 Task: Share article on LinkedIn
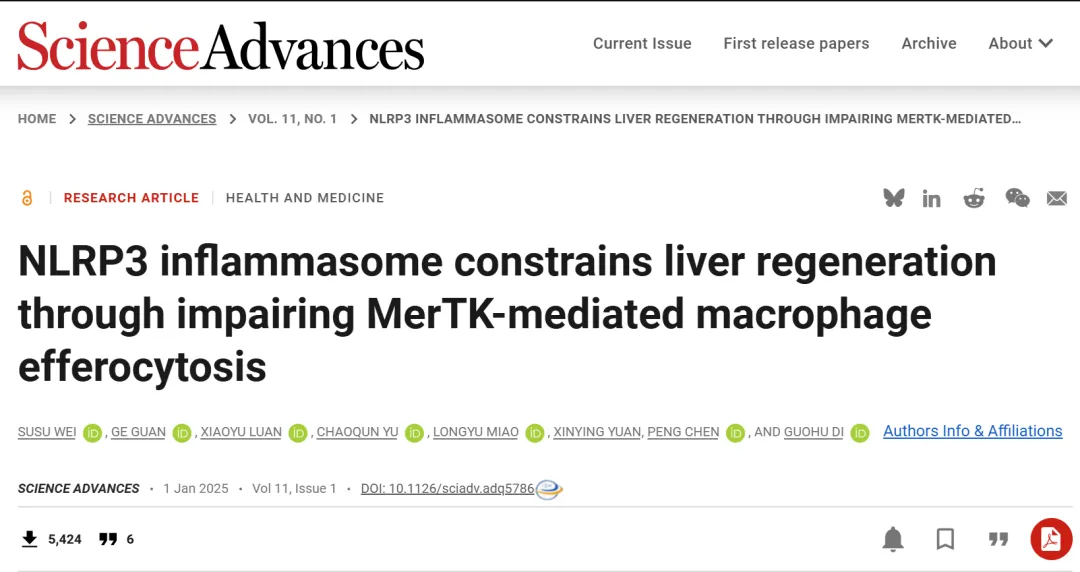(932, 198)
